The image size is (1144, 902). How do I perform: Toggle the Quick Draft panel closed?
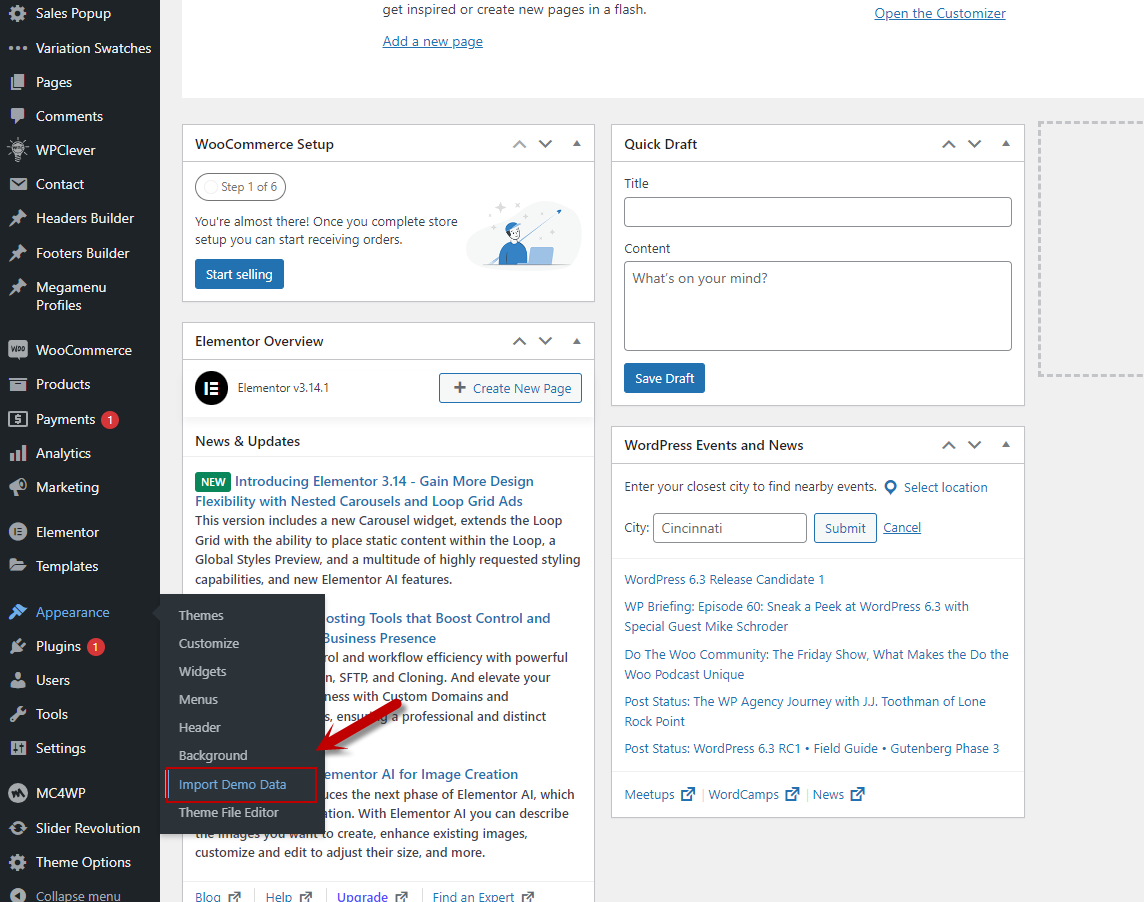click(1006, 144)
